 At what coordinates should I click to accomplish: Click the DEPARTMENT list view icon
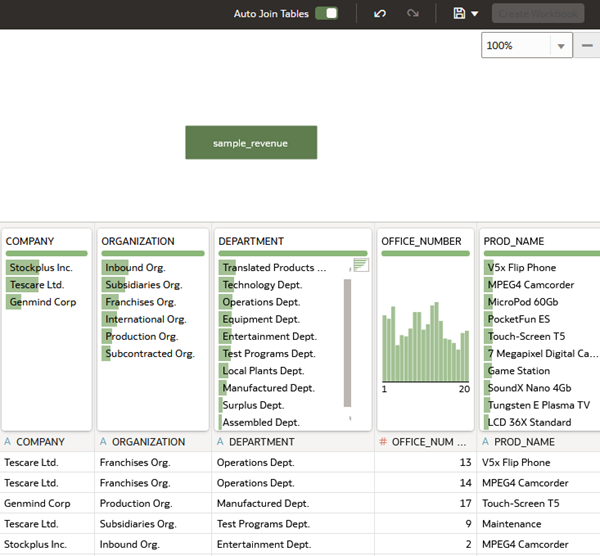(361, 265)
